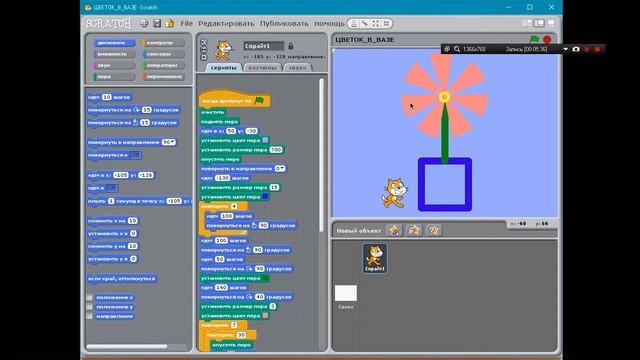Open direction 0 dropdown in script block
640x360 pixels.
click(282, 169)
